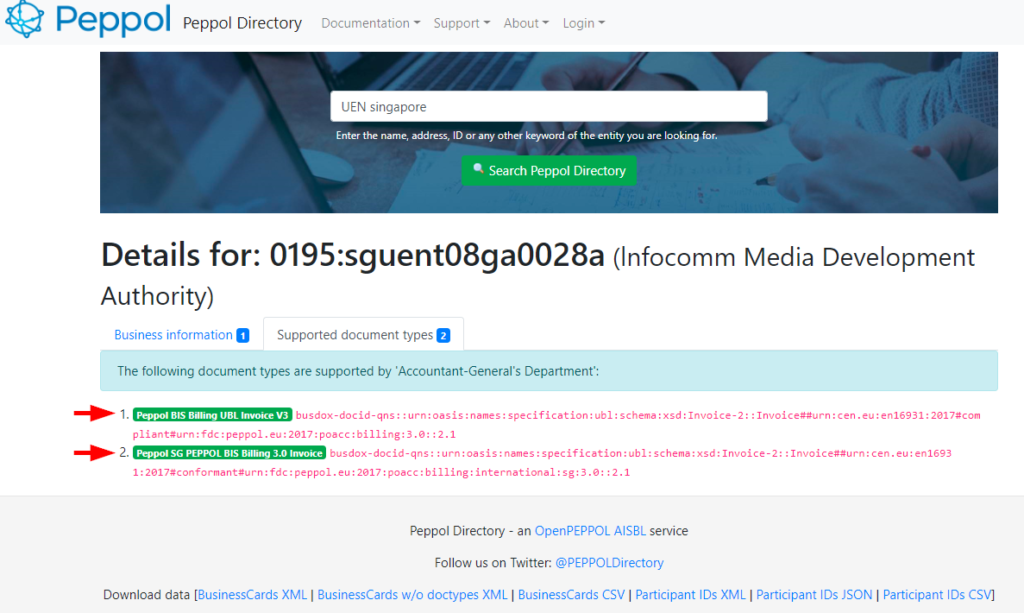Click the Peppol globe logo icon
This screenshot has height=613, width=1024.
[24, 18]
